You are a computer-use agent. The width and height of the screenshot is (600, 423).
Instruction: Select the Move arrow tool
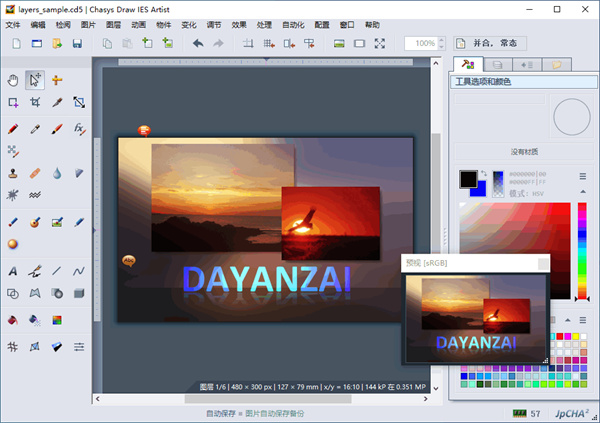click(35, 80)
